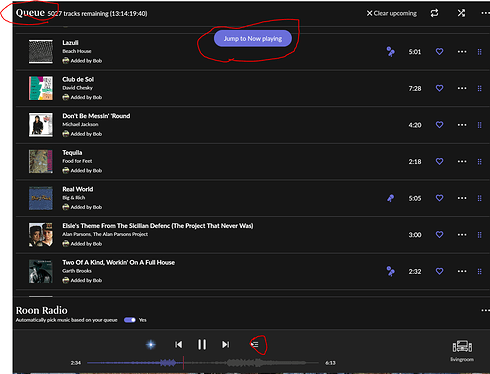Open Roon Radio more options menu
The width and height of the screenshot is (490, 374).
pyautogui.click(x=485, y=310)
